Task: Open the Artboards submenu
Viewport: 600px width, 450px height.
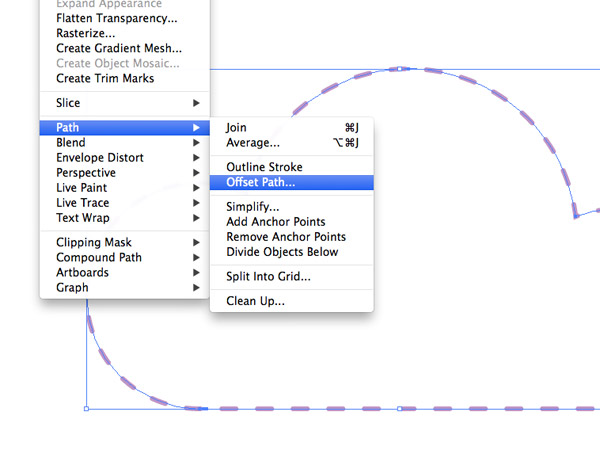Action: tap(124, 272)
